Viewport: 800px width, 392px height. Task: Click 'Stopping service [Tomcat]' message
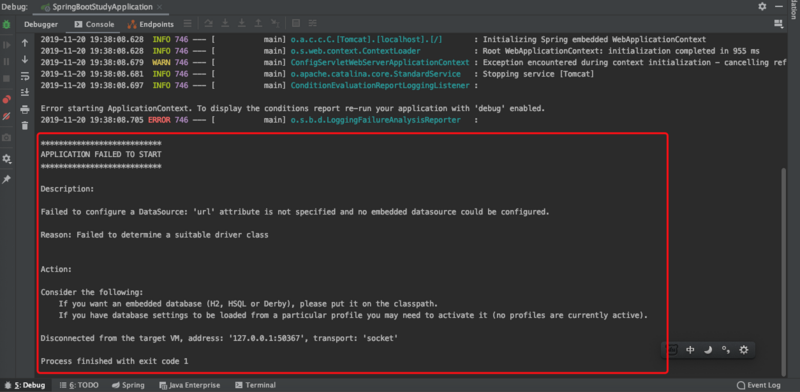point(538,74)
